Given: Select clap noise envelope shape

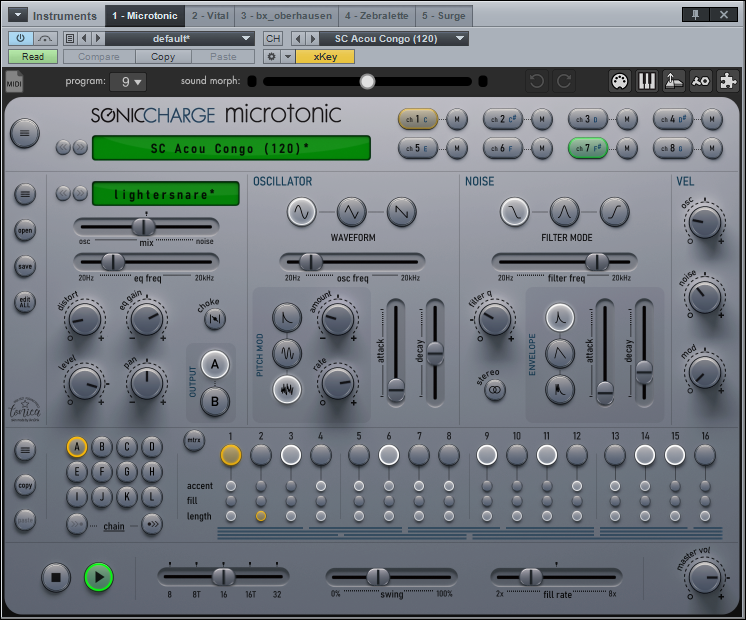Looking at the screenshot, I should pos(560,390).
